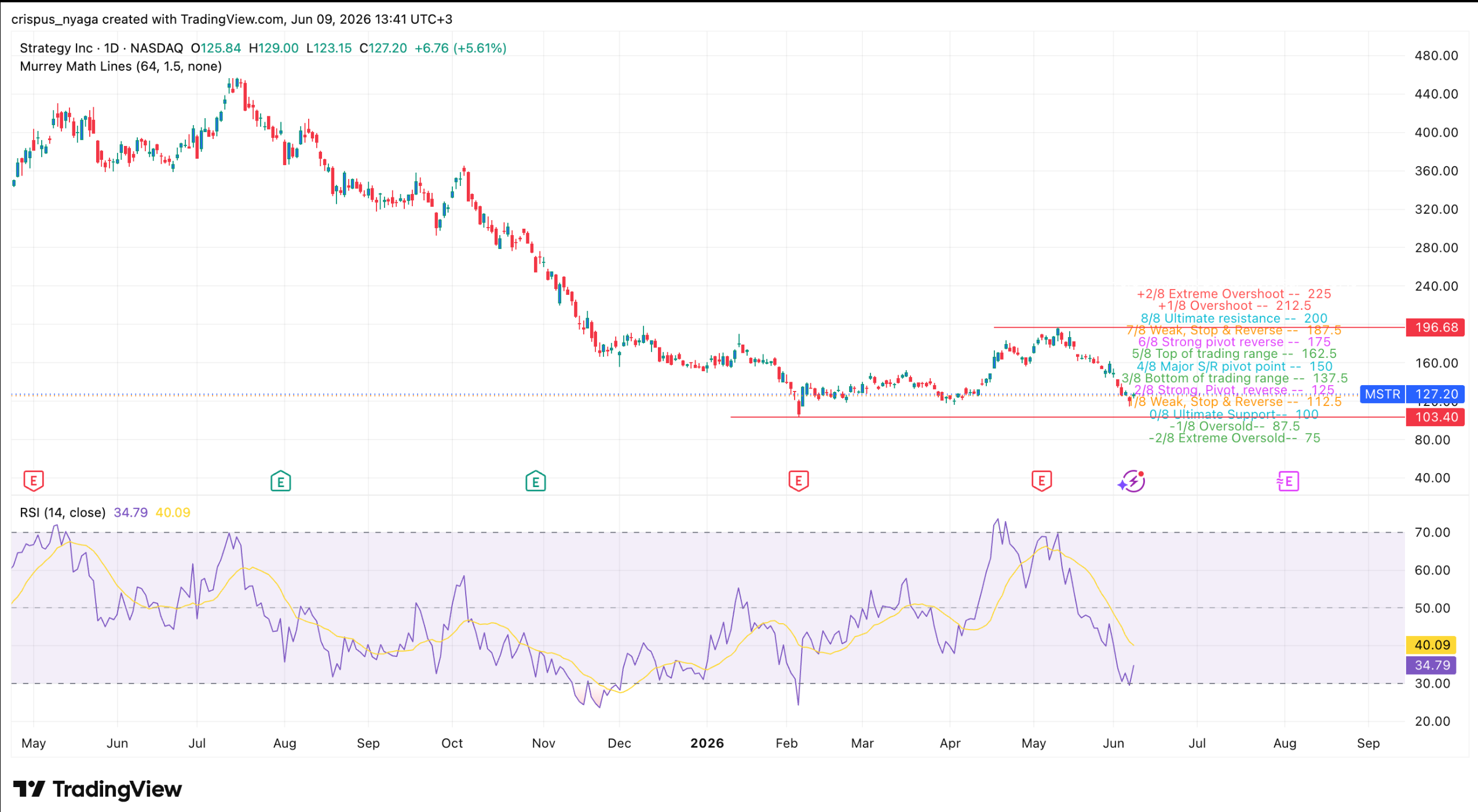Click the 5/8 Top of trading range label
This screenshot has width=1478, height=812.
(1234, 353)
